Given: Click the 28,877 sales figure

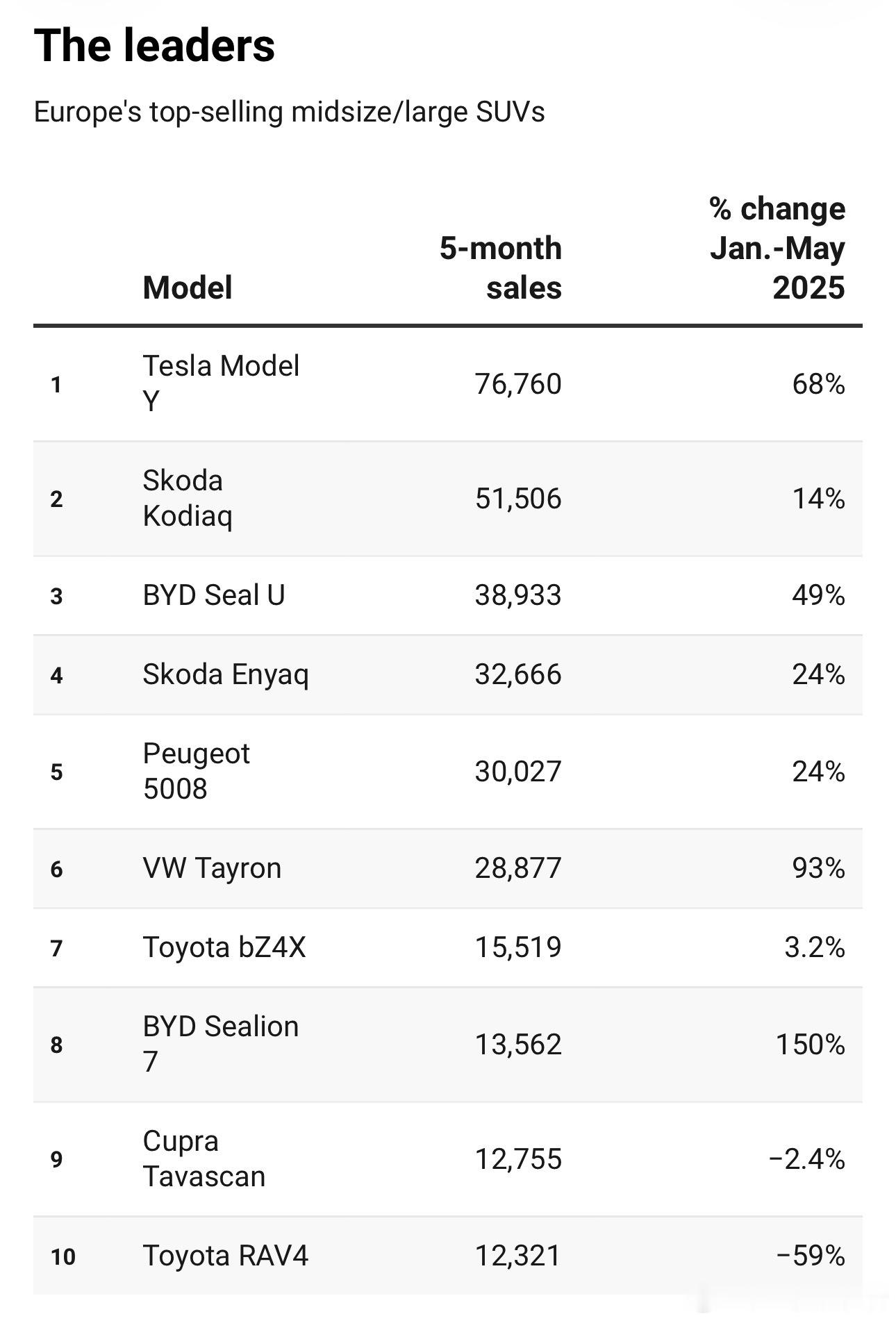Looking at the screenshot, I should click(x=518, y=868).
